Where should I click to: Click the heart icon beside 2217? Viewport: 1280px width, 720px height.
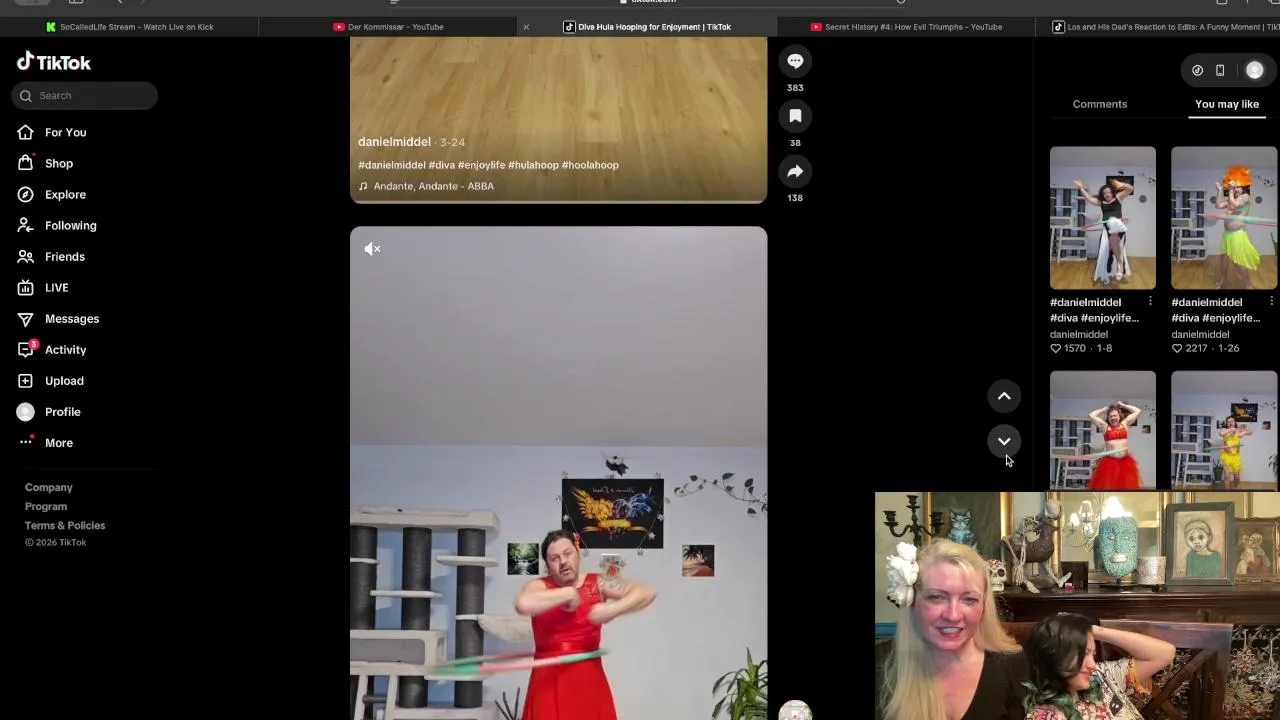1177,348
